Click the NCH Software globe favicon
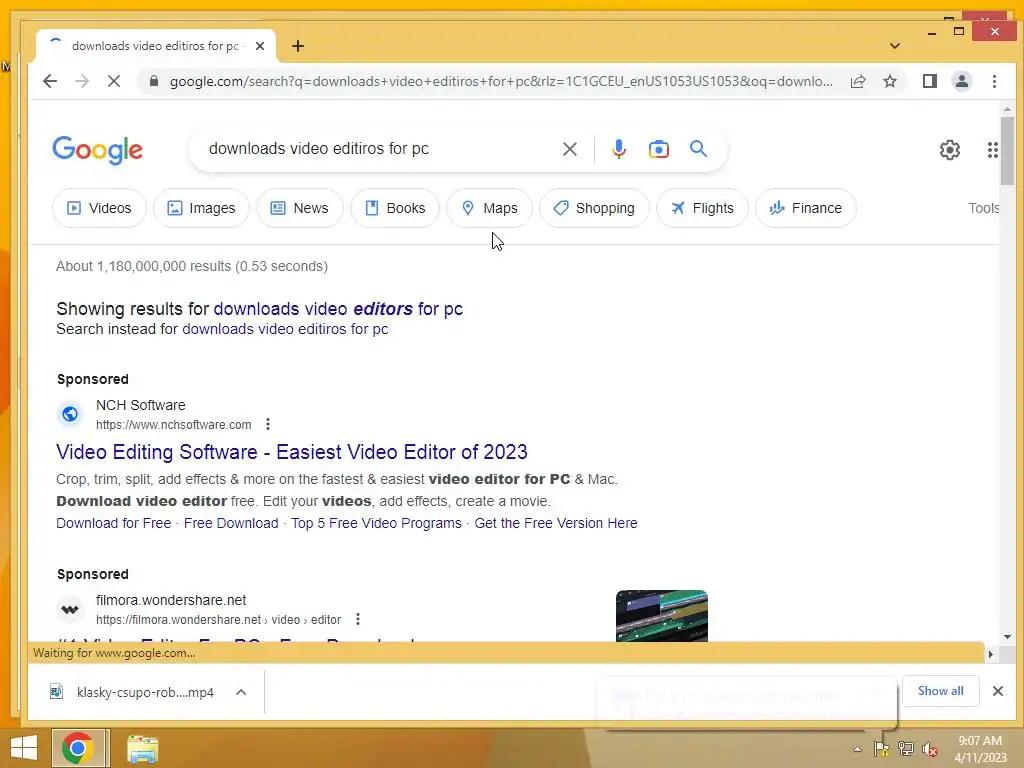1024x768 pixels. (x=70, y=414)
